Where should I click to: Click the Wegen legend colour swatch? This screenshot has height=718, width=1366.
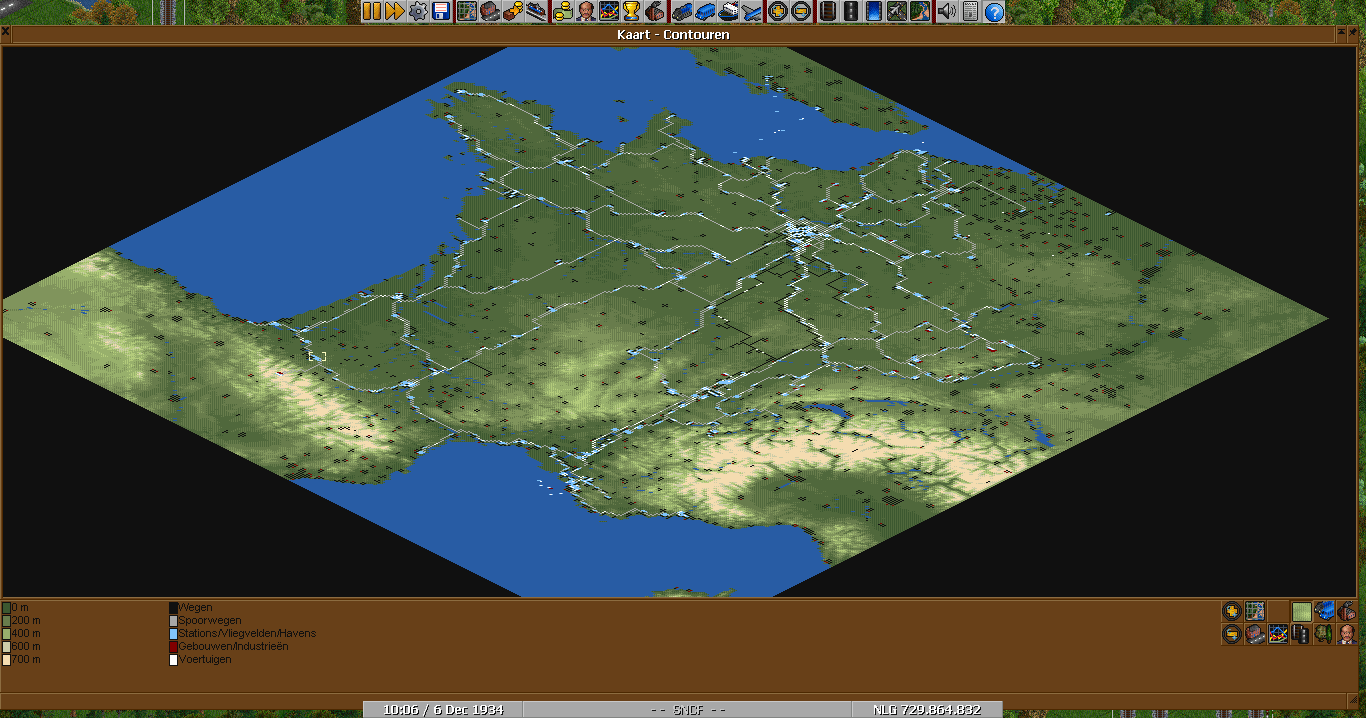[x=173, y=607]
